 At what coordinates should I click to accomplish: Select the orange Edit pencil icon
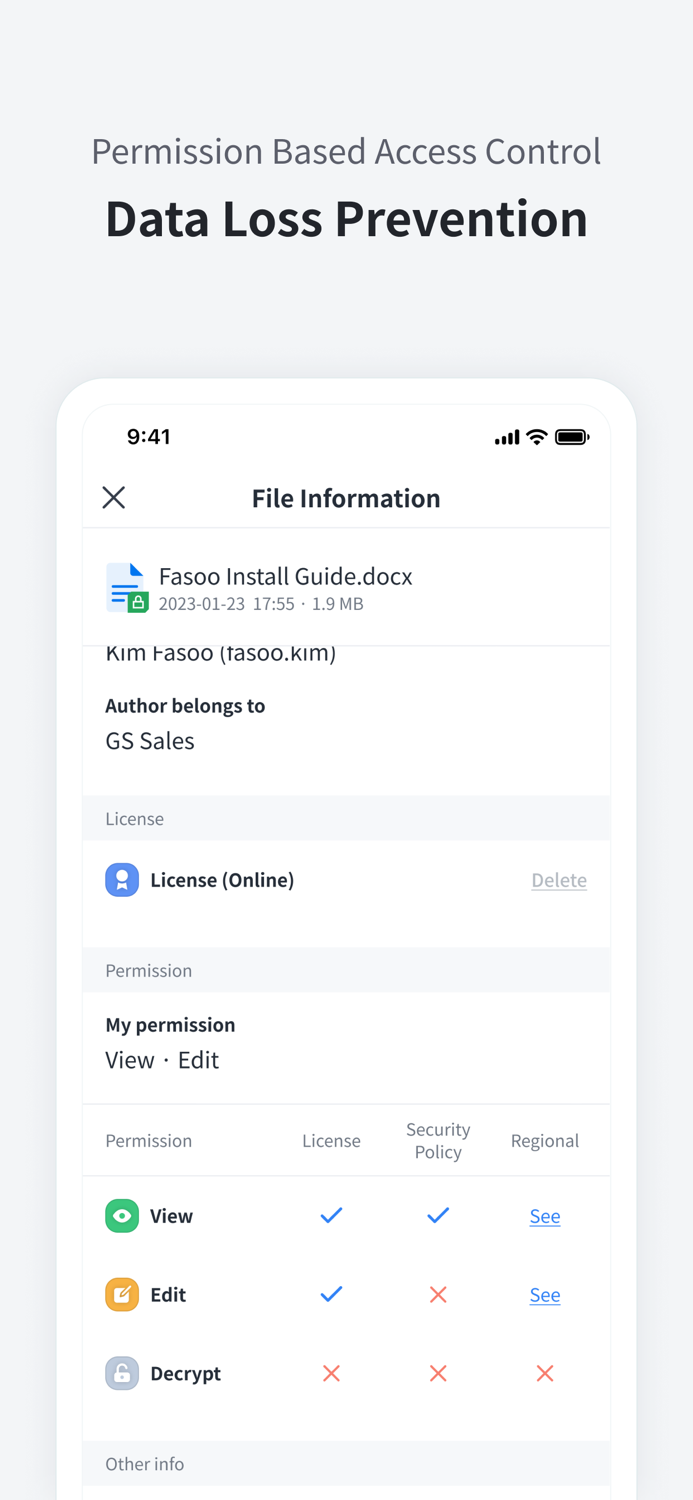click(121, 1294)
